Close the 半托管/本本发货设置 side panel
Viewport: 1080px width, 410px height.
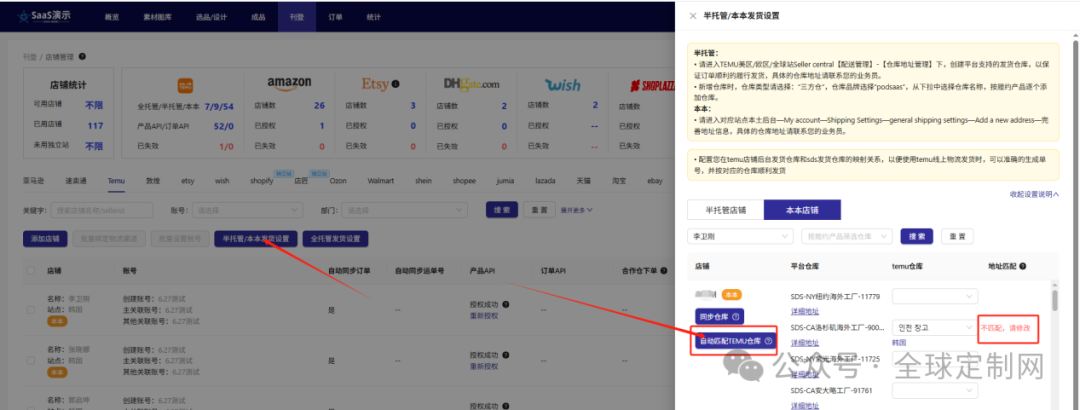click(693, 16)
